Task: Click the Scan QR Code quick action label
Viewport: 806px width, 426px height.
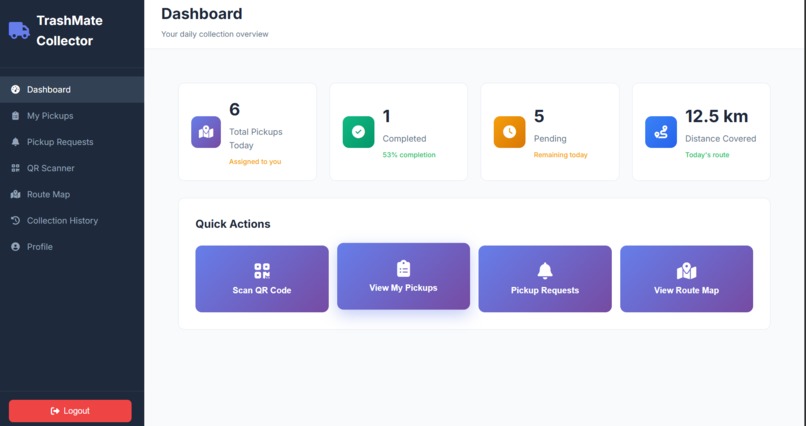Action: (x=262, y=290)
